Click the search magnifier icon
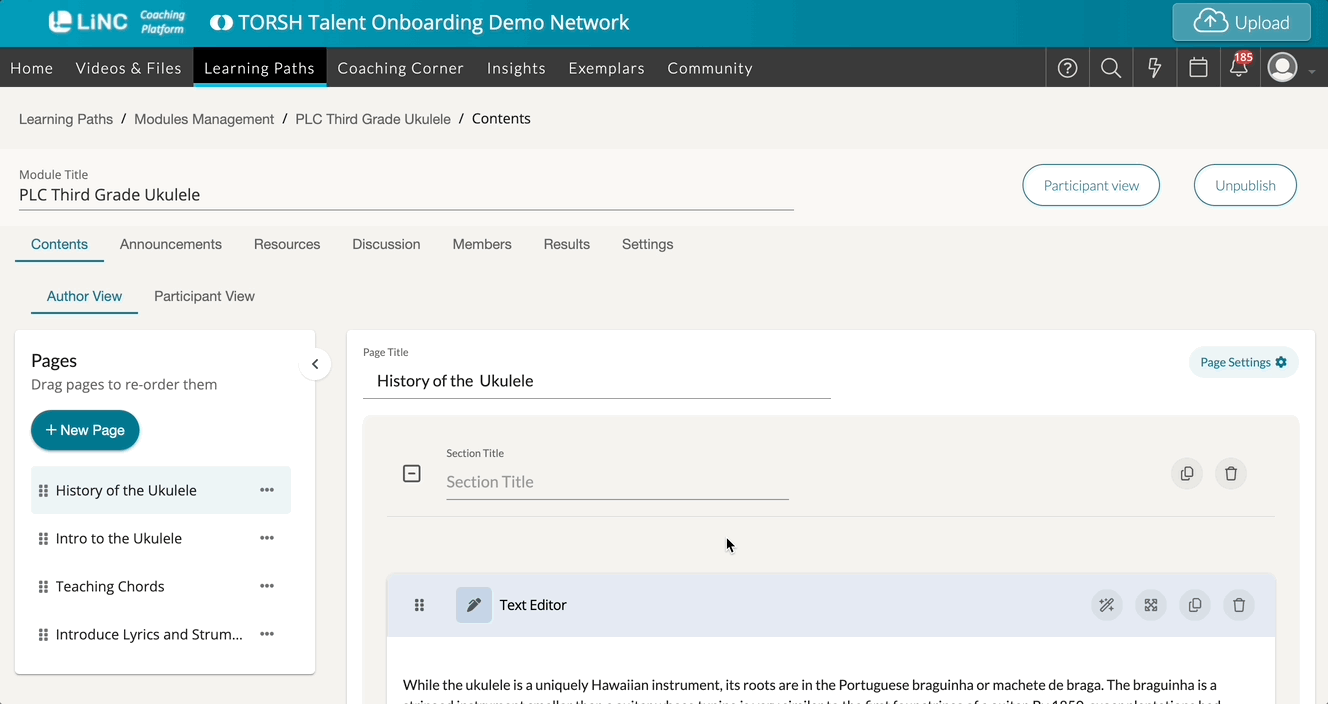 1111,68
